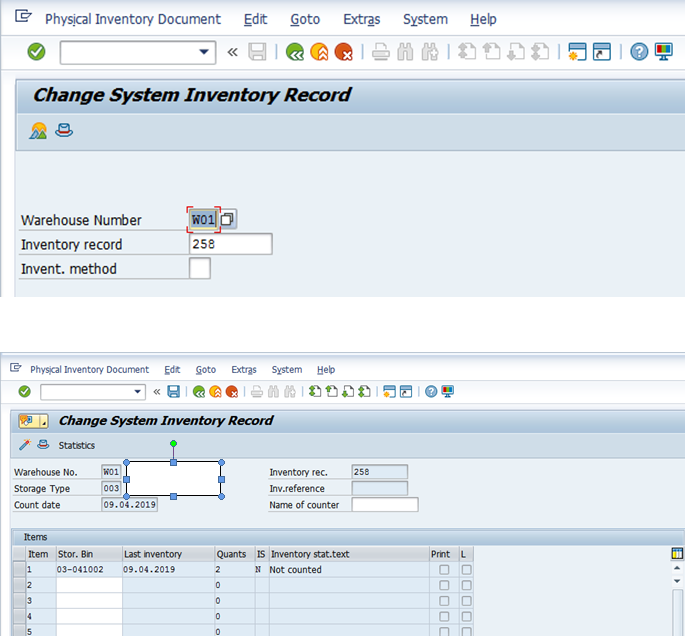Click the yellow Exit icon in top window

(x=319, y=52)
